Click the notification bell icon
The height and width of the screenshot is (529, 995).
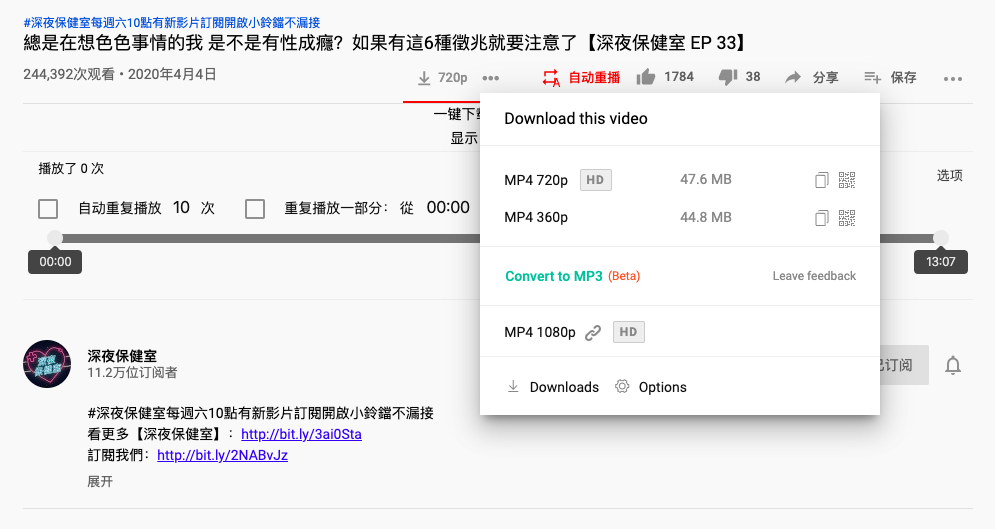952,365
